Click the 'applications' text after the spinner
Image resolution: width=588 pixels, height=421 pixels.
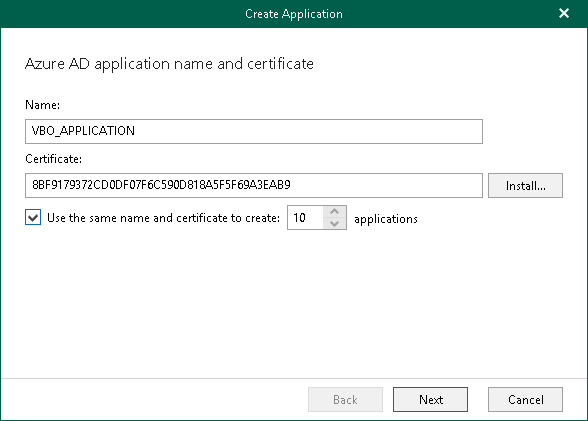coord(386,219)
